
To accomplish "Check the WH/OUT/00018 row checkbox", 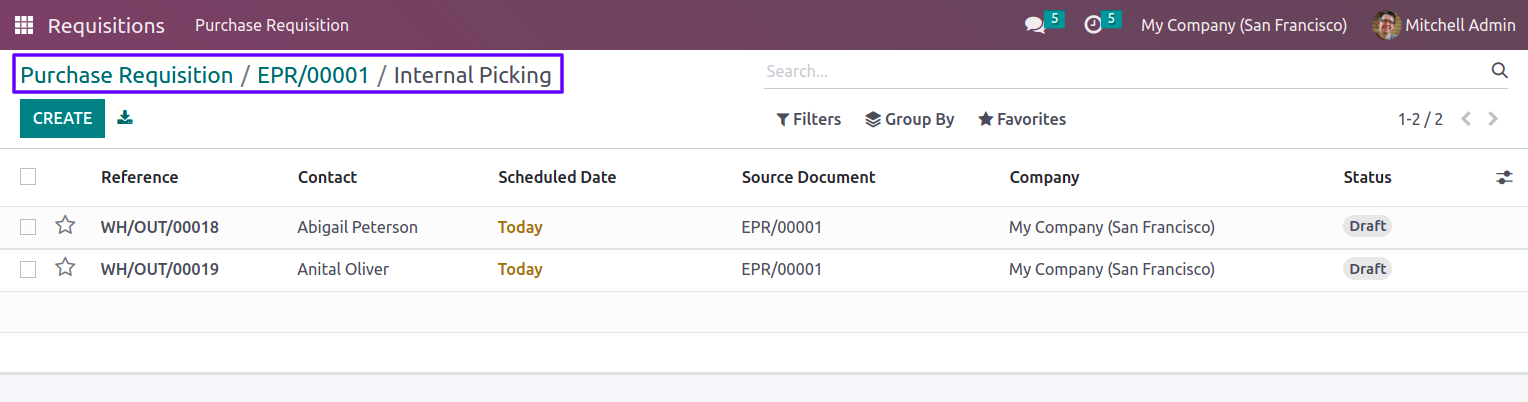I will (28, 227).
